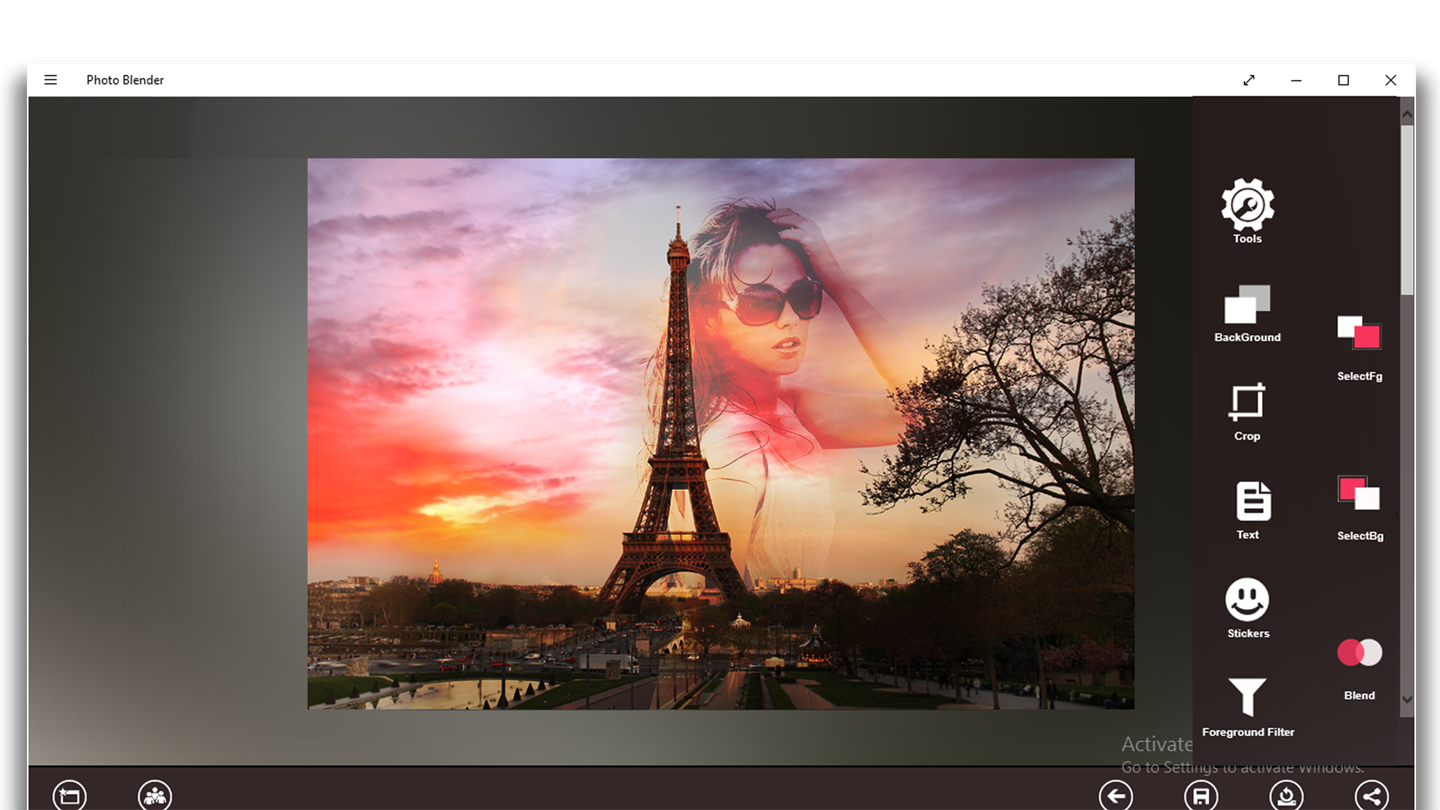
Task: Open the Stickers smiley icon
Action: (1247, 600)
